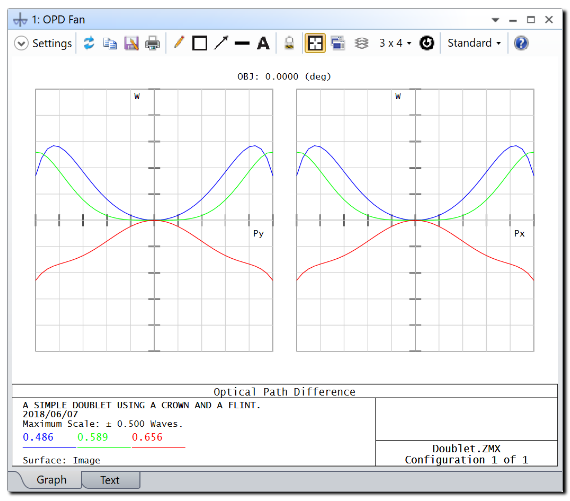
Task: Toggle the active grid layout button
Action: tap(315, 43)
